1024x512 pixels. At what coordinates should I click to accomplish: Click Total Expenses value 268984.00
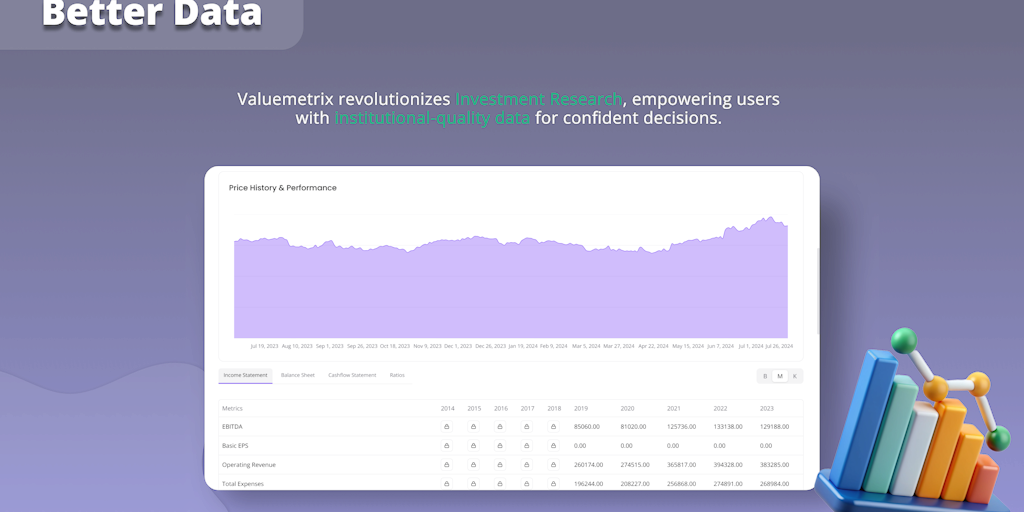point(775,484)
